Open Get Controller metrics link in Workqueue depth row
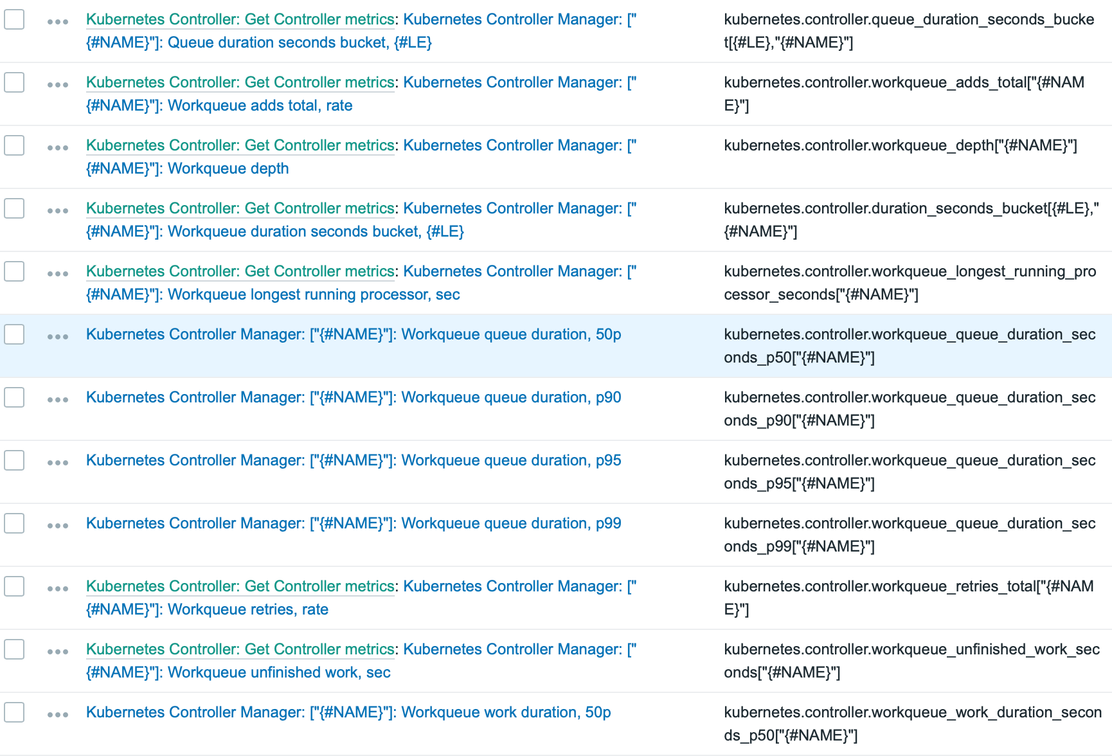The height and width of the screenshot is (756, 1112). 240,145
